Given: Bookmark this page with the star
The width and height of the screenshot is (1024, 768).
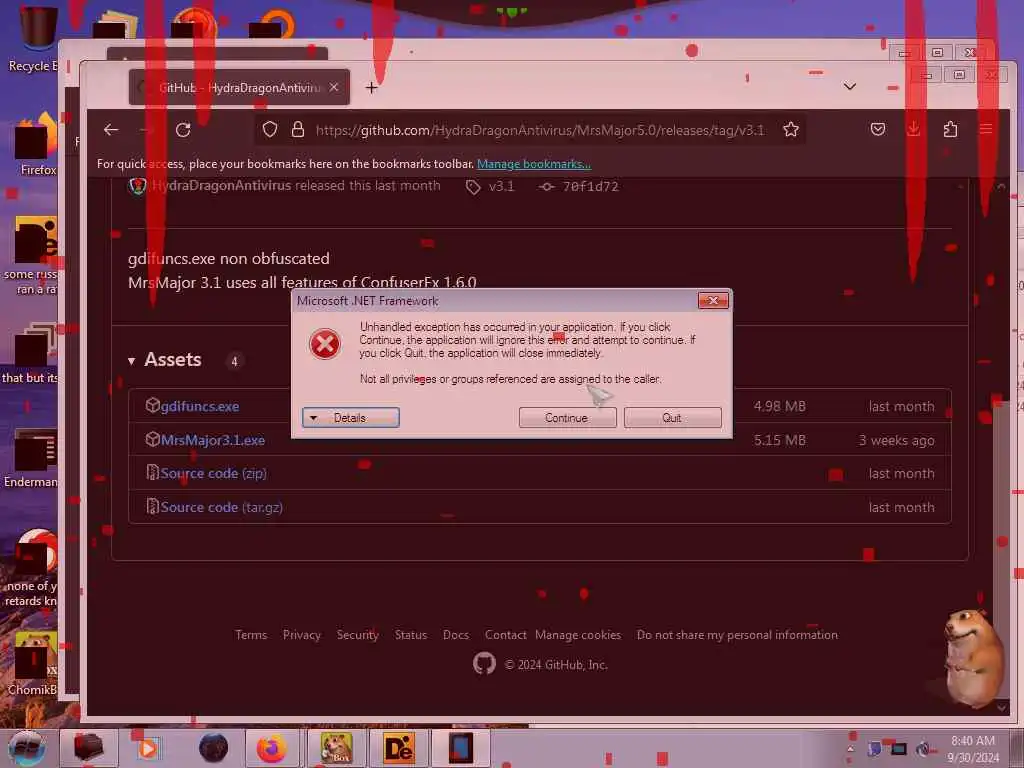Looking at the screenshot, I should point(791,129).
